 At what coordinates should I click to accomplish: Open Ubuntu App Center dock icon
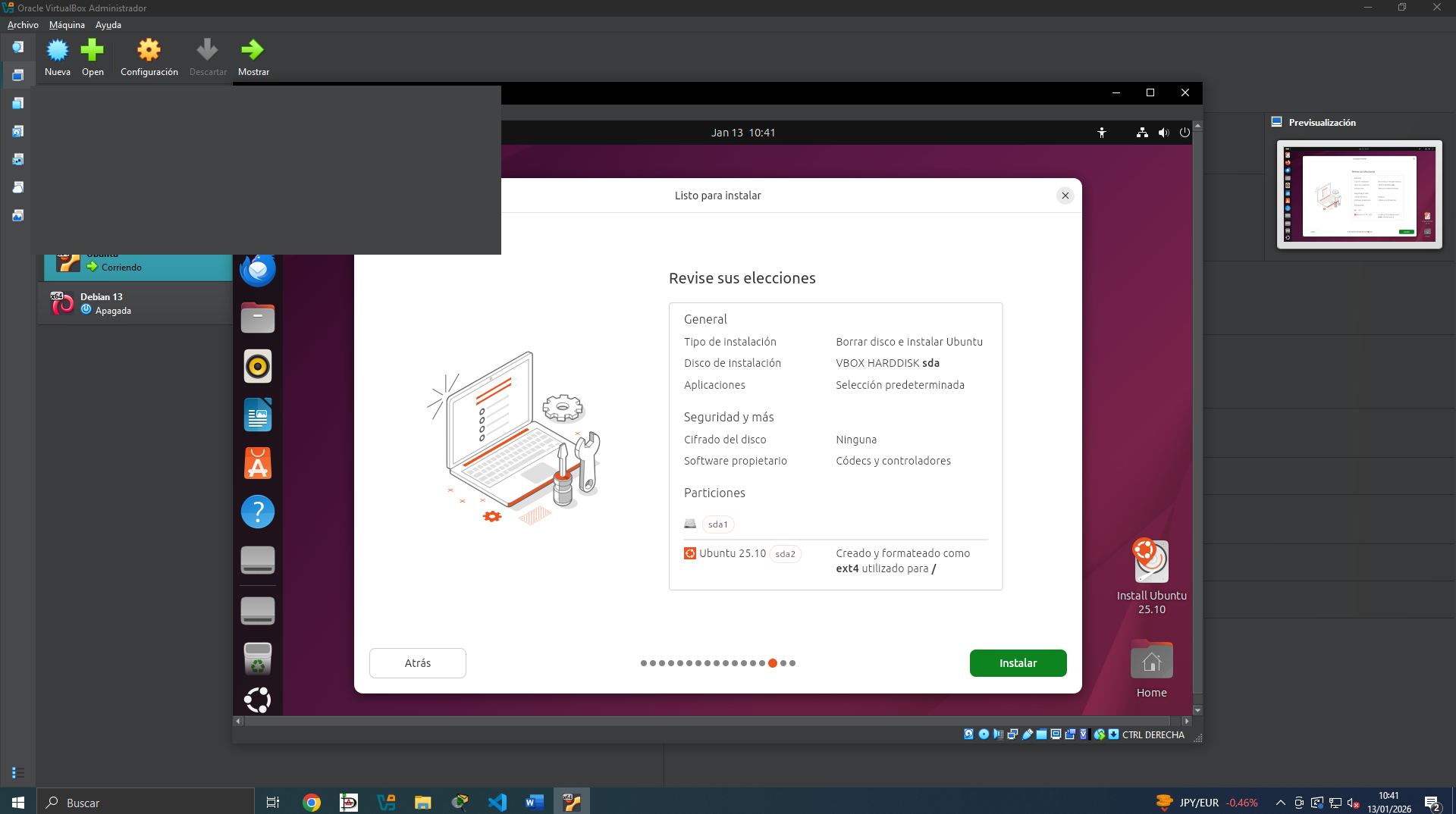[258, 463]
